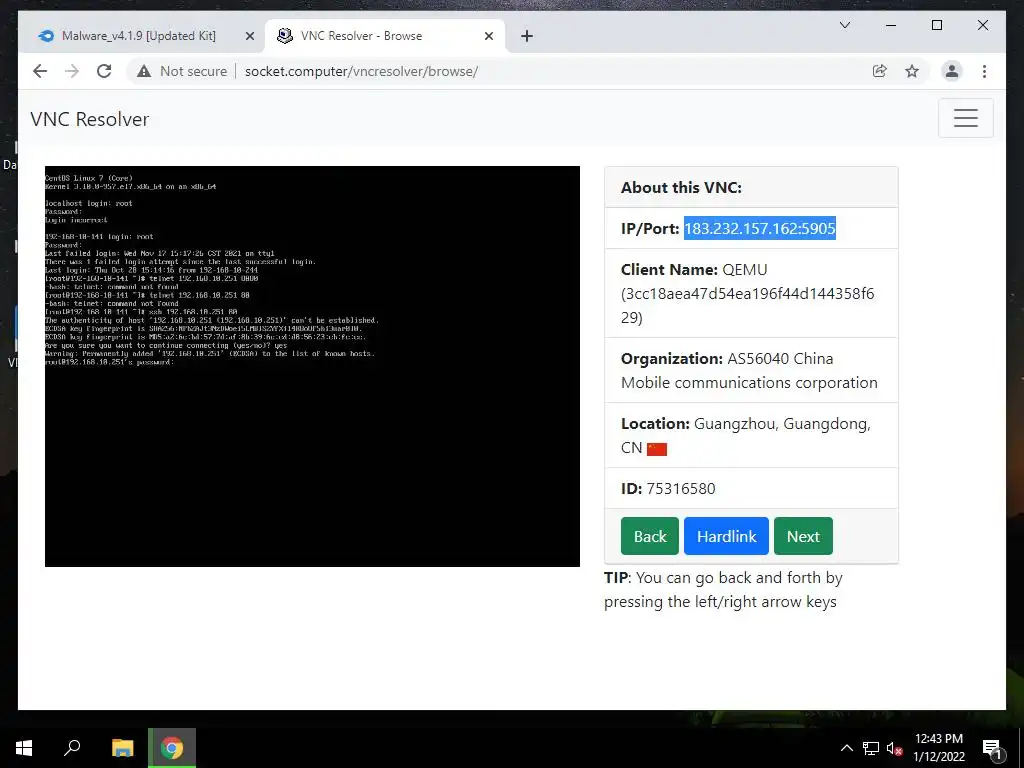Open the taskbar clock 12:43 PM

point(938,748)
